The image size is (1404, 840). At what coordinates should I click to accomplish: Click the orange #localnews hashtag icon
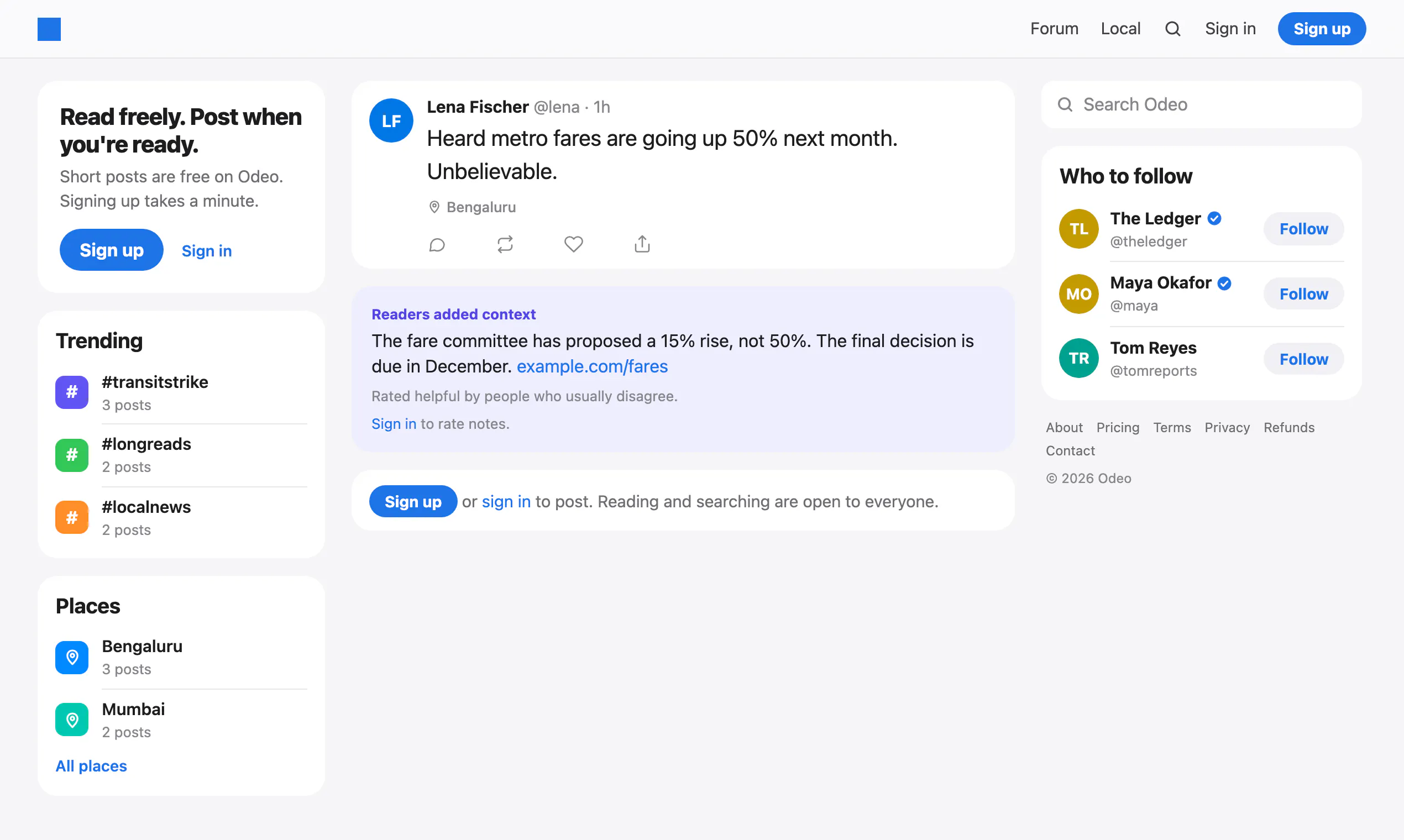(72, 517)
